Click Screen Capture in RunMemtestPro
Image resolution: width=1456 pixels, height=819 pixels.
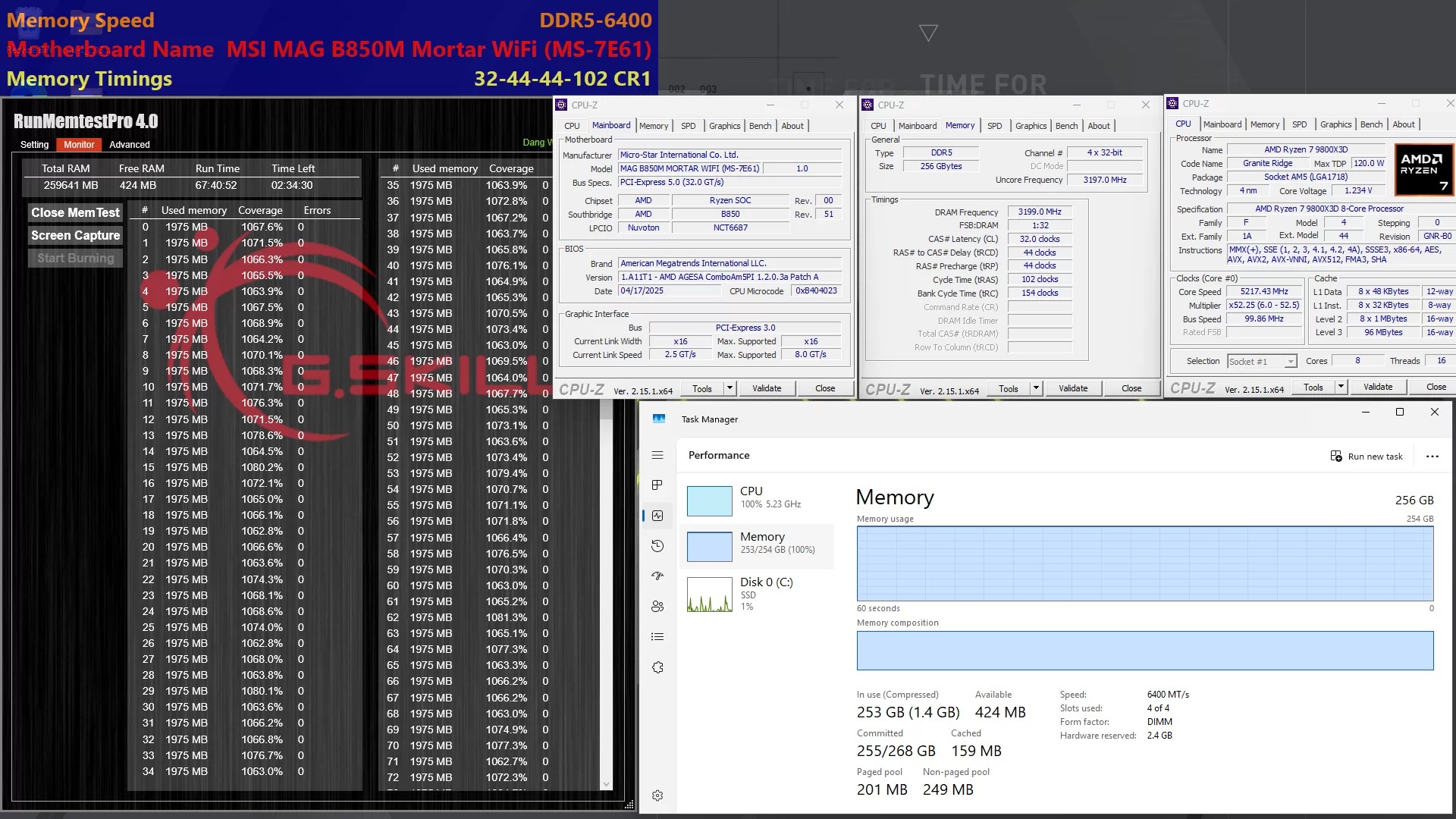(74, 235)
